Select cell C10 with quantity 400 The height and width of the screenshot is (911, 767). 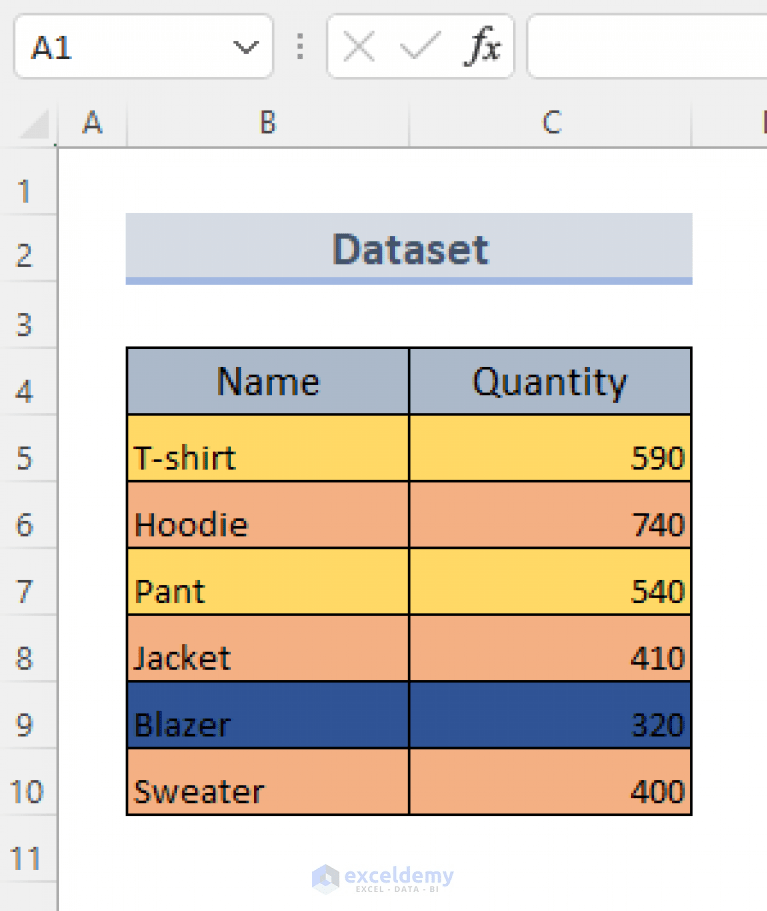[550, 791]
